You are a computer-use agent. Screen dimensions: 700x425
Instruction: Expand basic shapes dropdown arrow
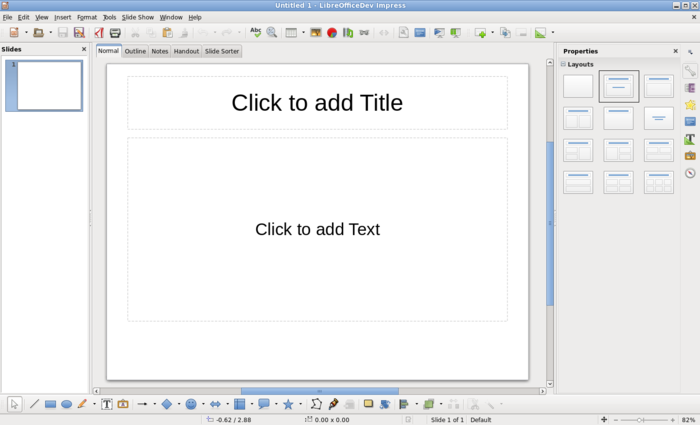[x=179, y=404]
